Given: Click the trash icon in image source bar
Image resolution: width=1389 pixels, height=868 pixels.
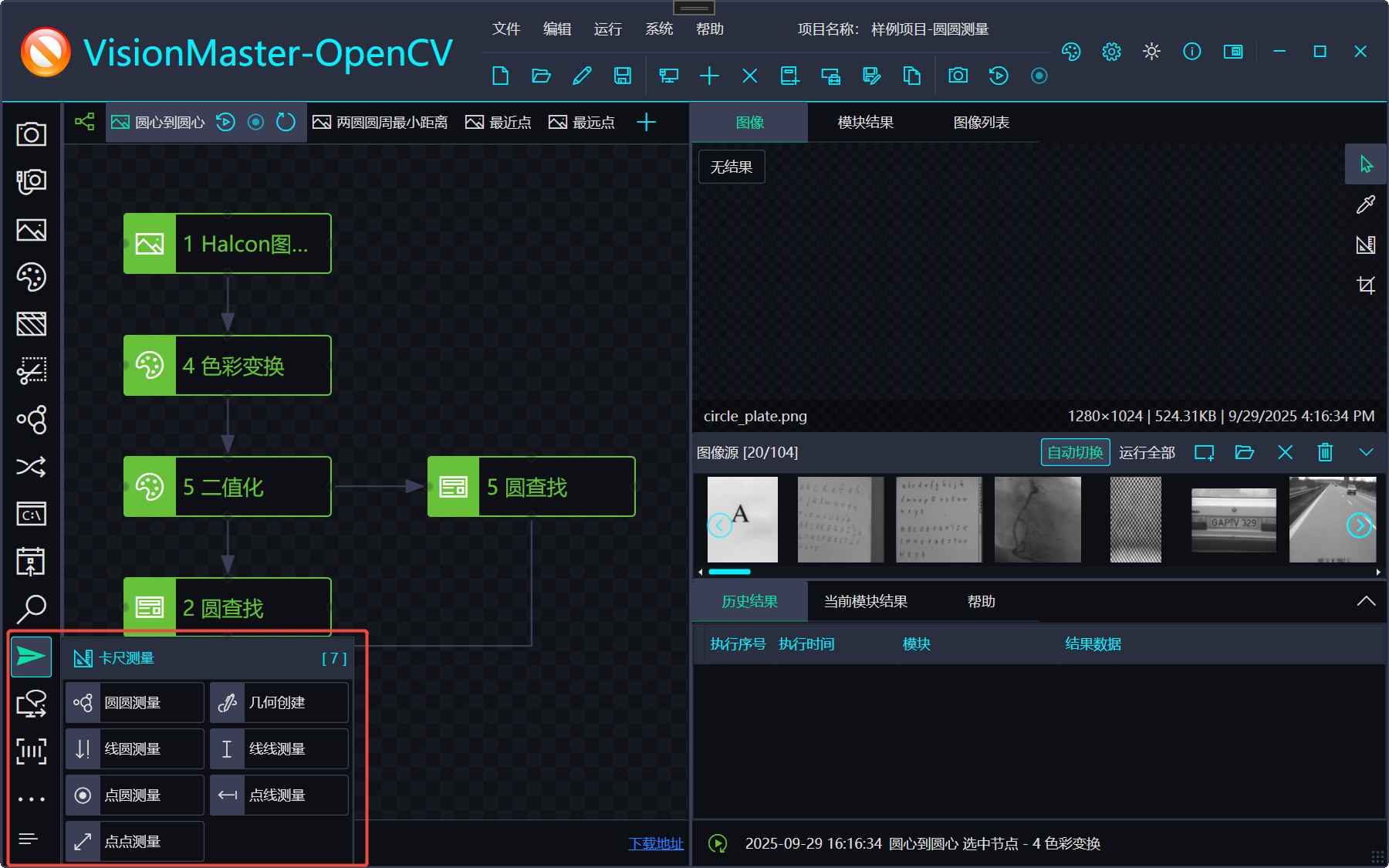Looking at the screenshot, I should (x=1325, y=452).
